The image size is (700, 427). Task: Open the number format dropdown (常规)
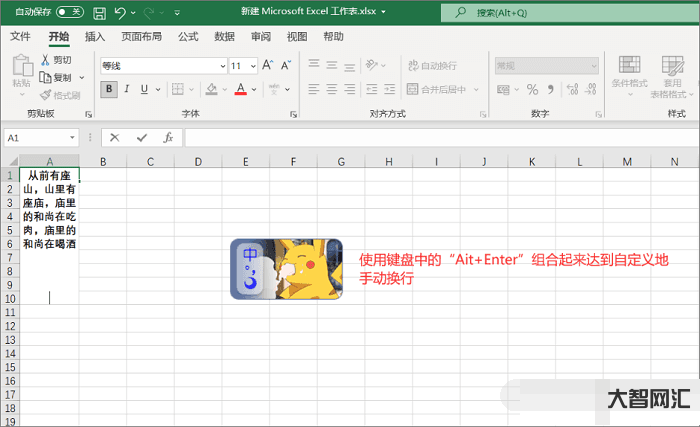click(546, 65)
